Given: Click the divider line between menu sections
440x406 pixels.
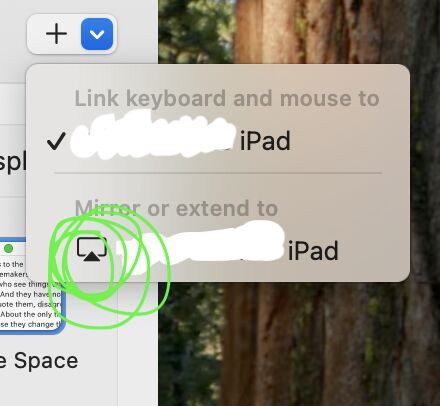Looking at the screenshot, I should (x=218, y=173).
